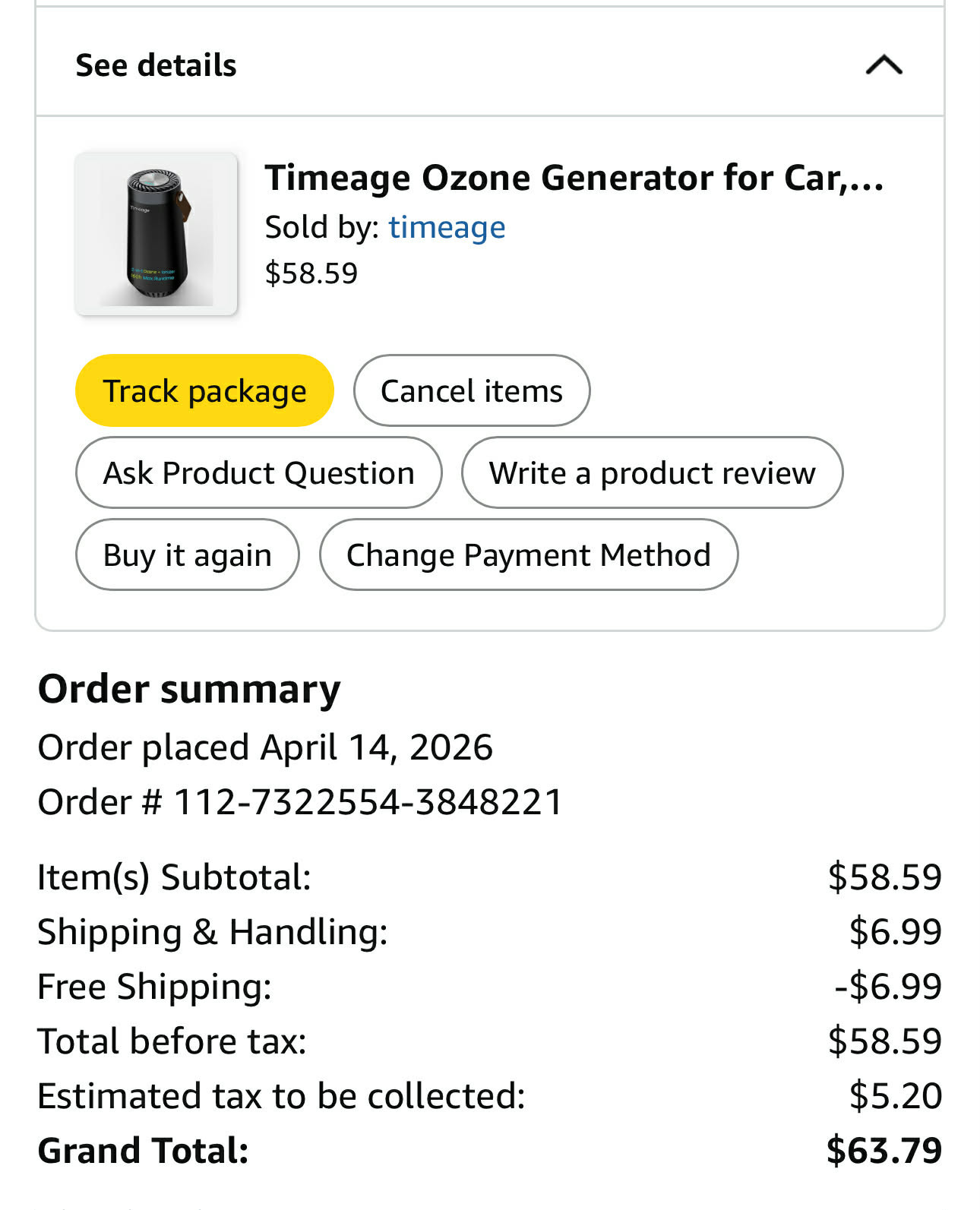Tap the estimated tax $5.20 amount
The height and width of the screenshot is (1210, 980).
(x=895, y=1096)
